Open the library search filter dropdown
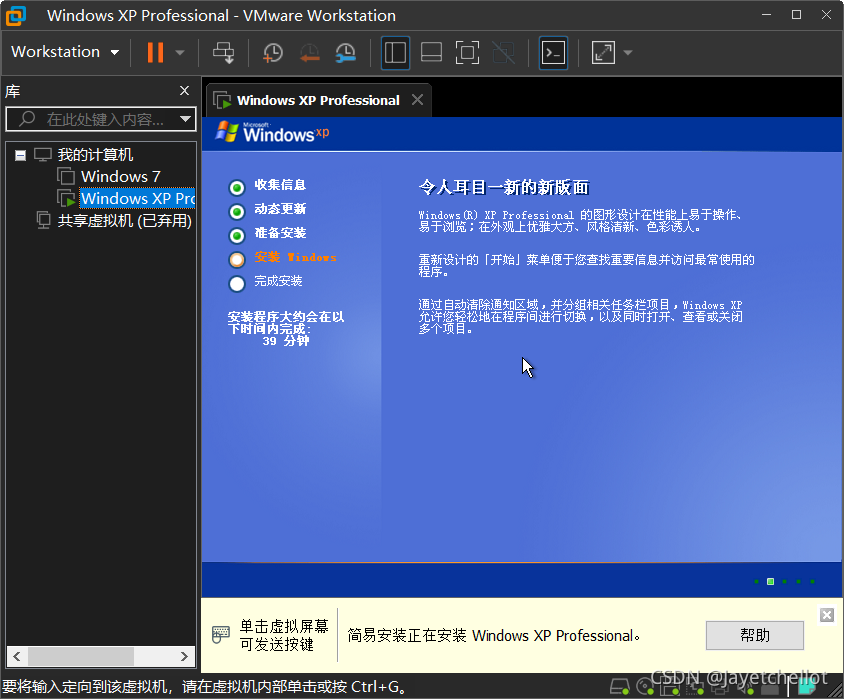Screen dimensions: 844x699 click(x=186, y=119)
